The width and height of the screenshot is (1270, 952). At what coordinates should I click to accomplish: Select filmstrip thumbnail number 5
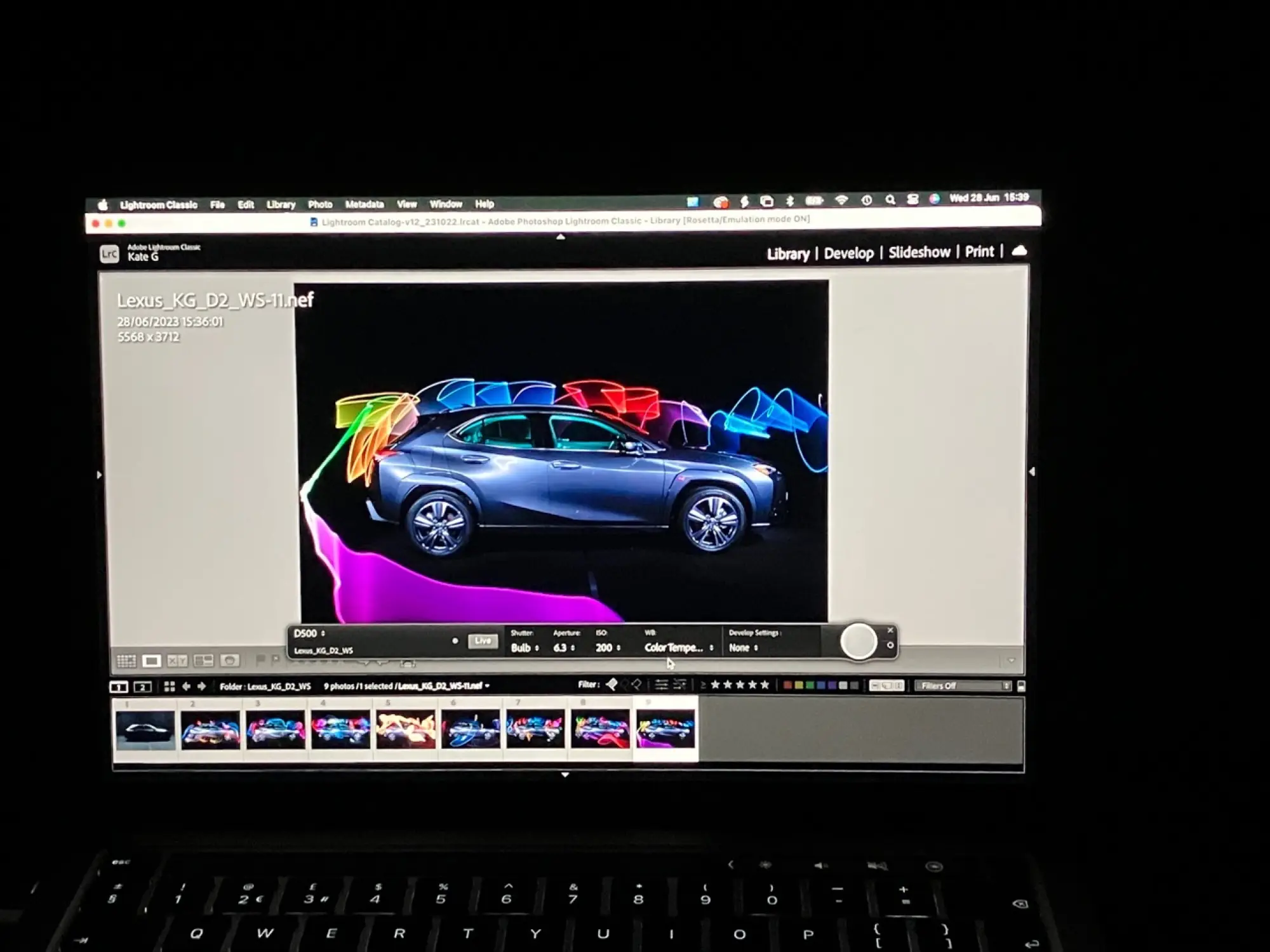point(406,730)
